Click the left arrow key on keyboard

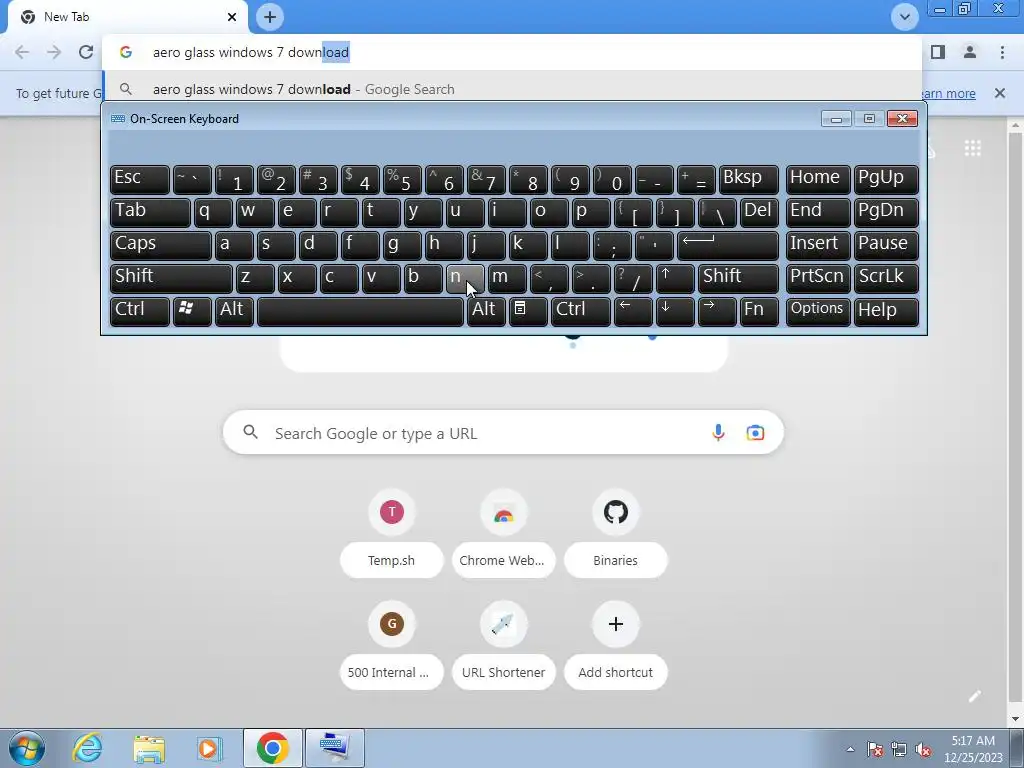point(633,311)
